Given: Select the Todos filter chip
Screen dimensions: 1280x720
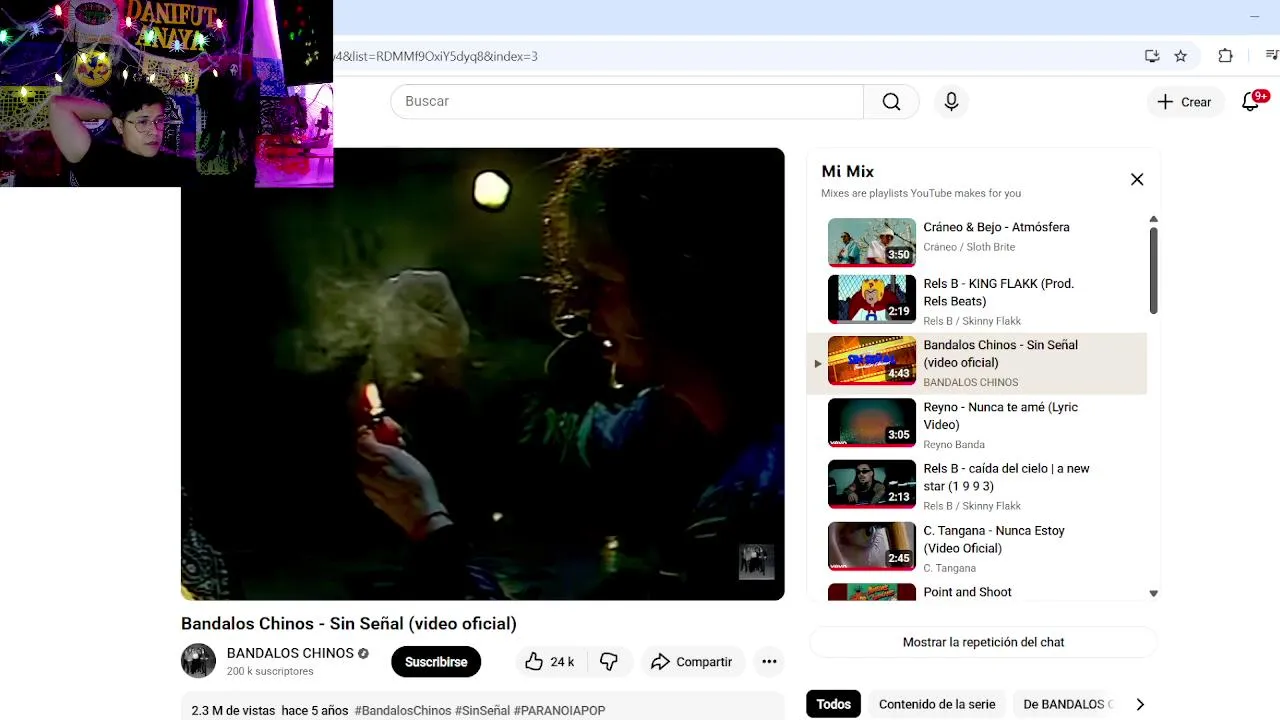Looking at the screenshot, I should pyautogui.click(x=833, y=704).
